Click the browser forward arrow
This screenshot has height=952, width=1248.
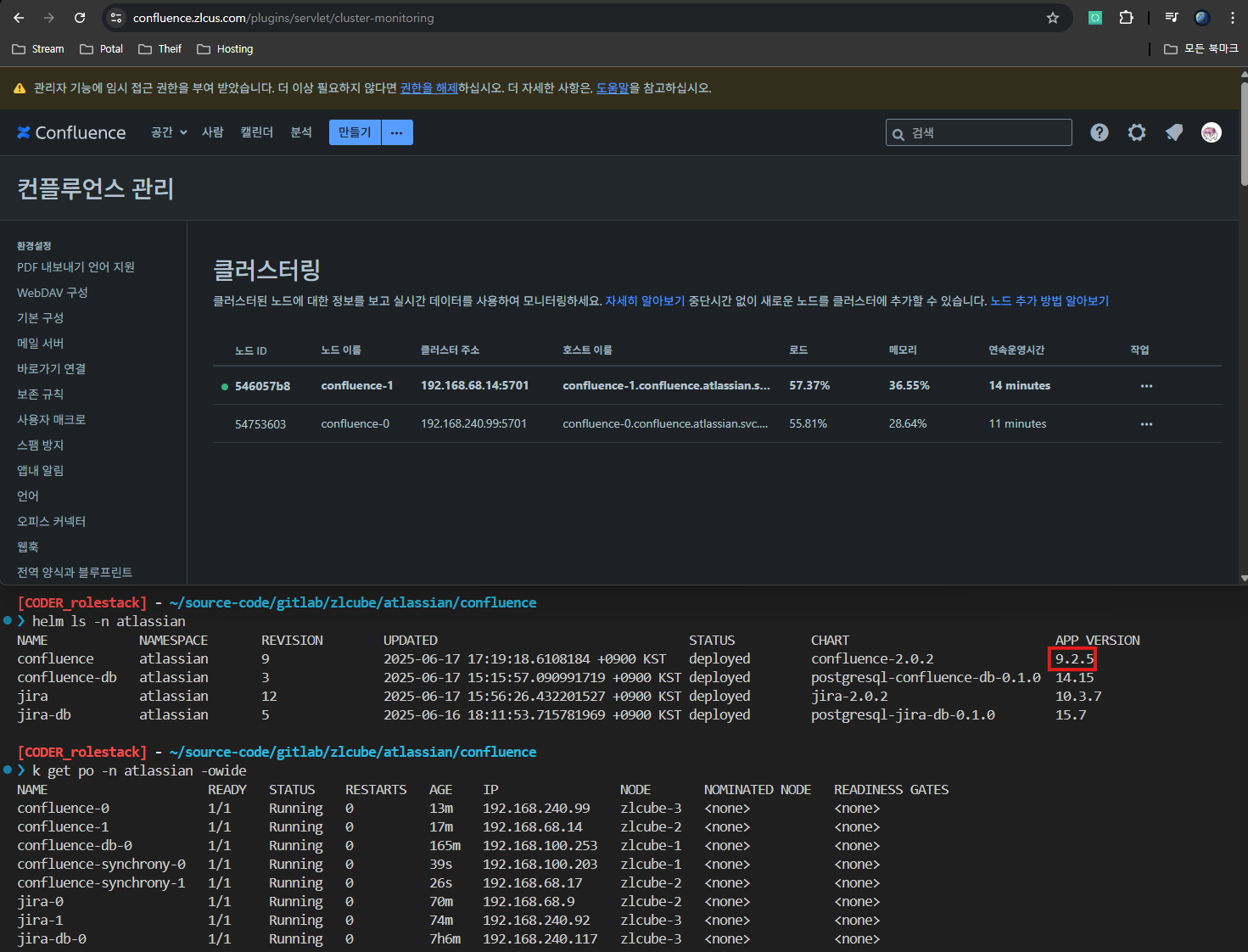pos(49,18)
